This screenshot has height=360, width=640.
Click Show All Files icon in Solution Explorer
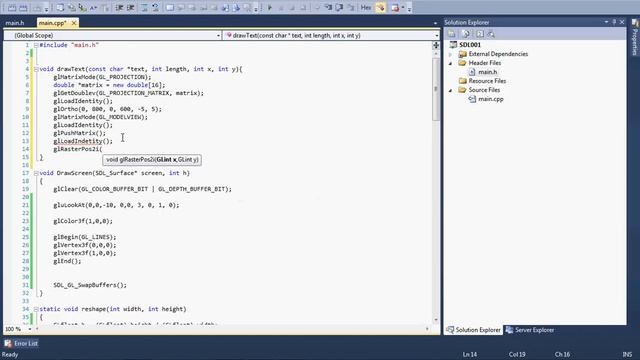point(466,34)
